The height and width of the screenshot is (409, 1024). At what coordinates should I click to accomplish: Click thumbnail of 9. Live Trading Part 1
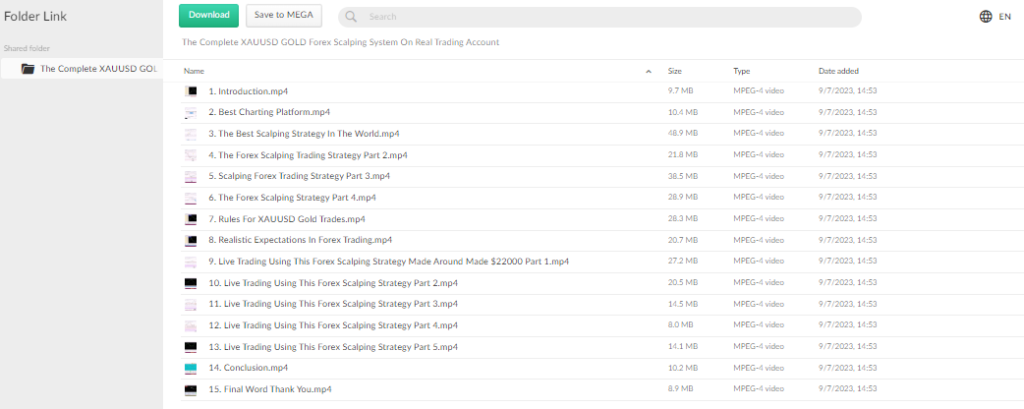[x=191, y=262]
